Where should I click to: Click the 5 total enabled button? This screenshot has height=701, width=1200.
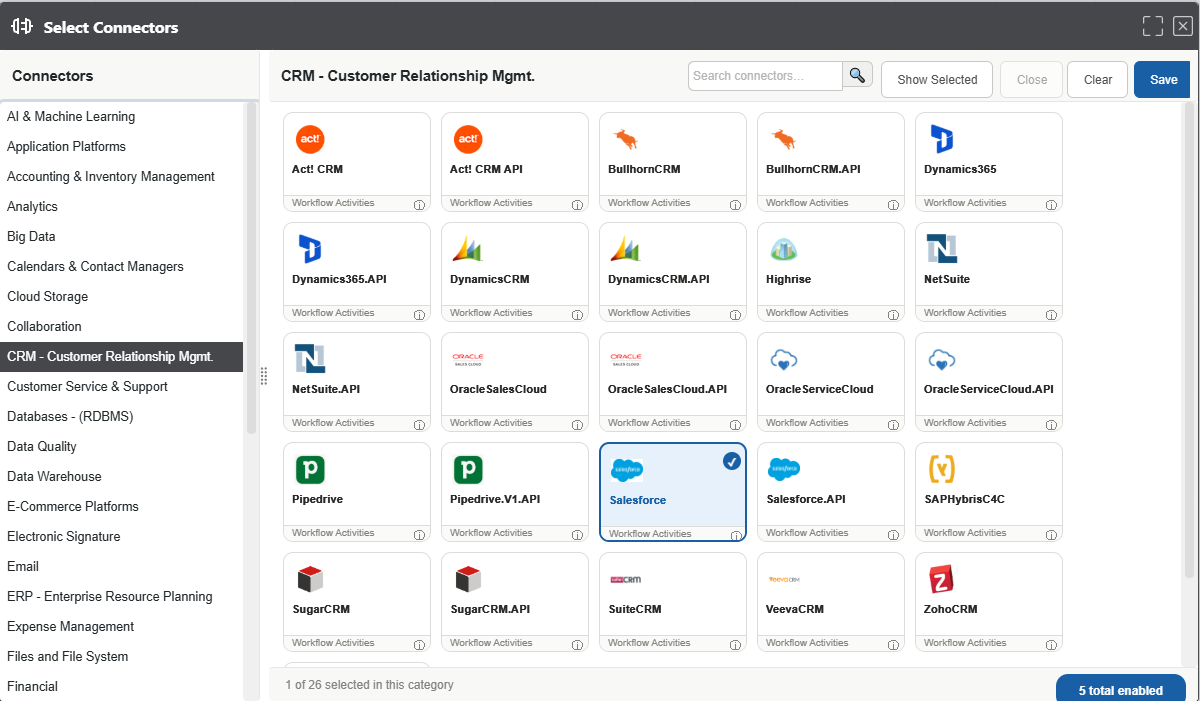tap(1121, 690)
